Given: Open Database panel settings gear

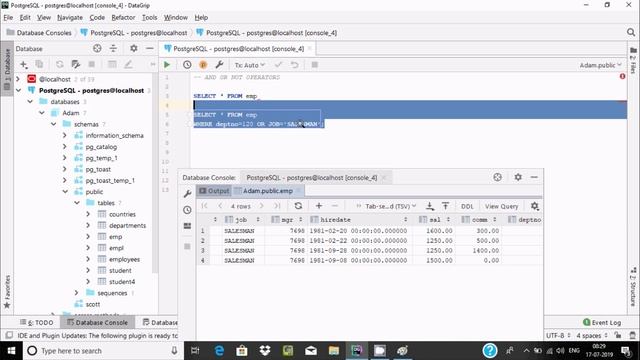Looking at the screenshot, I should (133, 48).
